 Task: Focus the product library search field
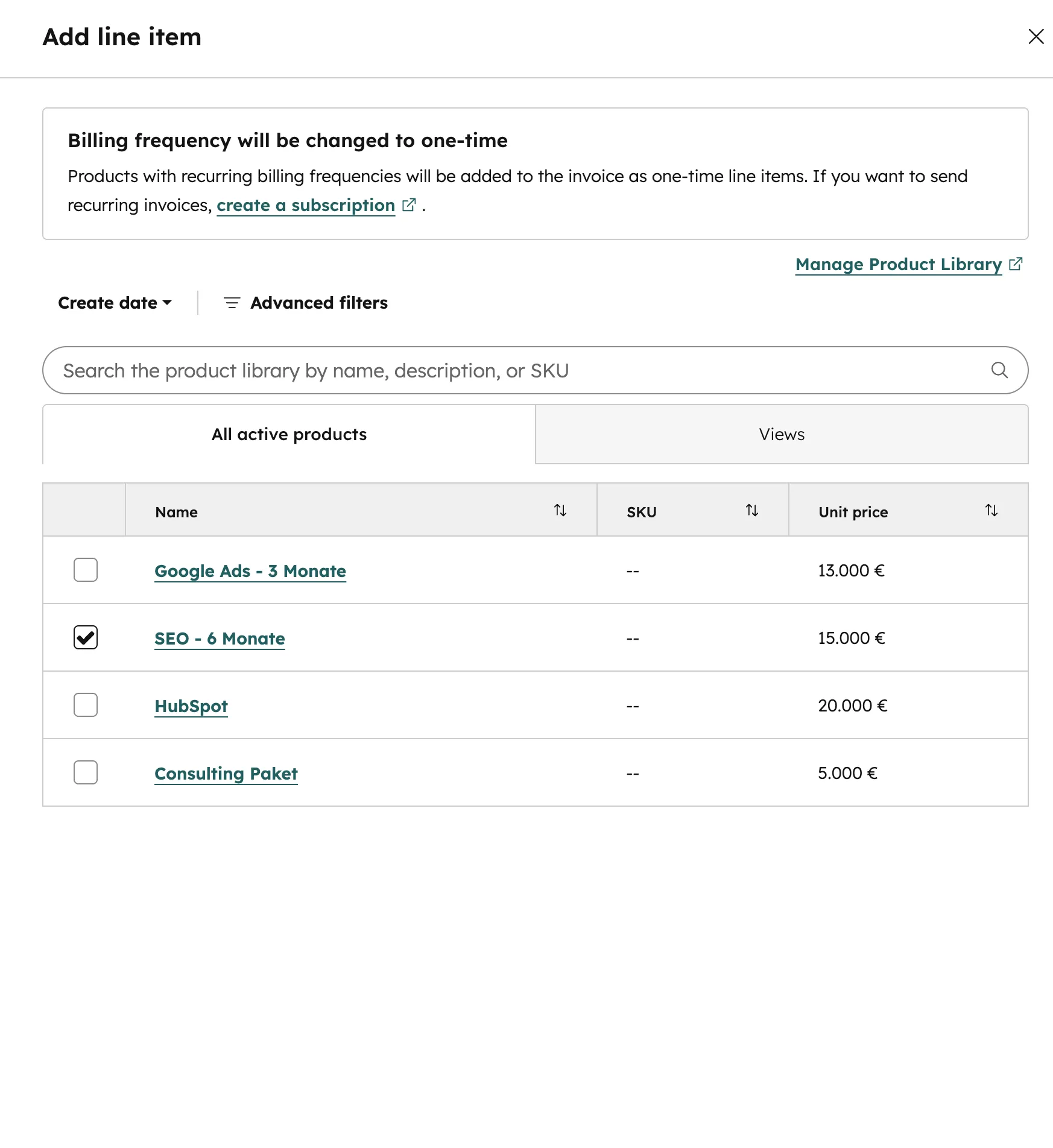coord(519,370)
